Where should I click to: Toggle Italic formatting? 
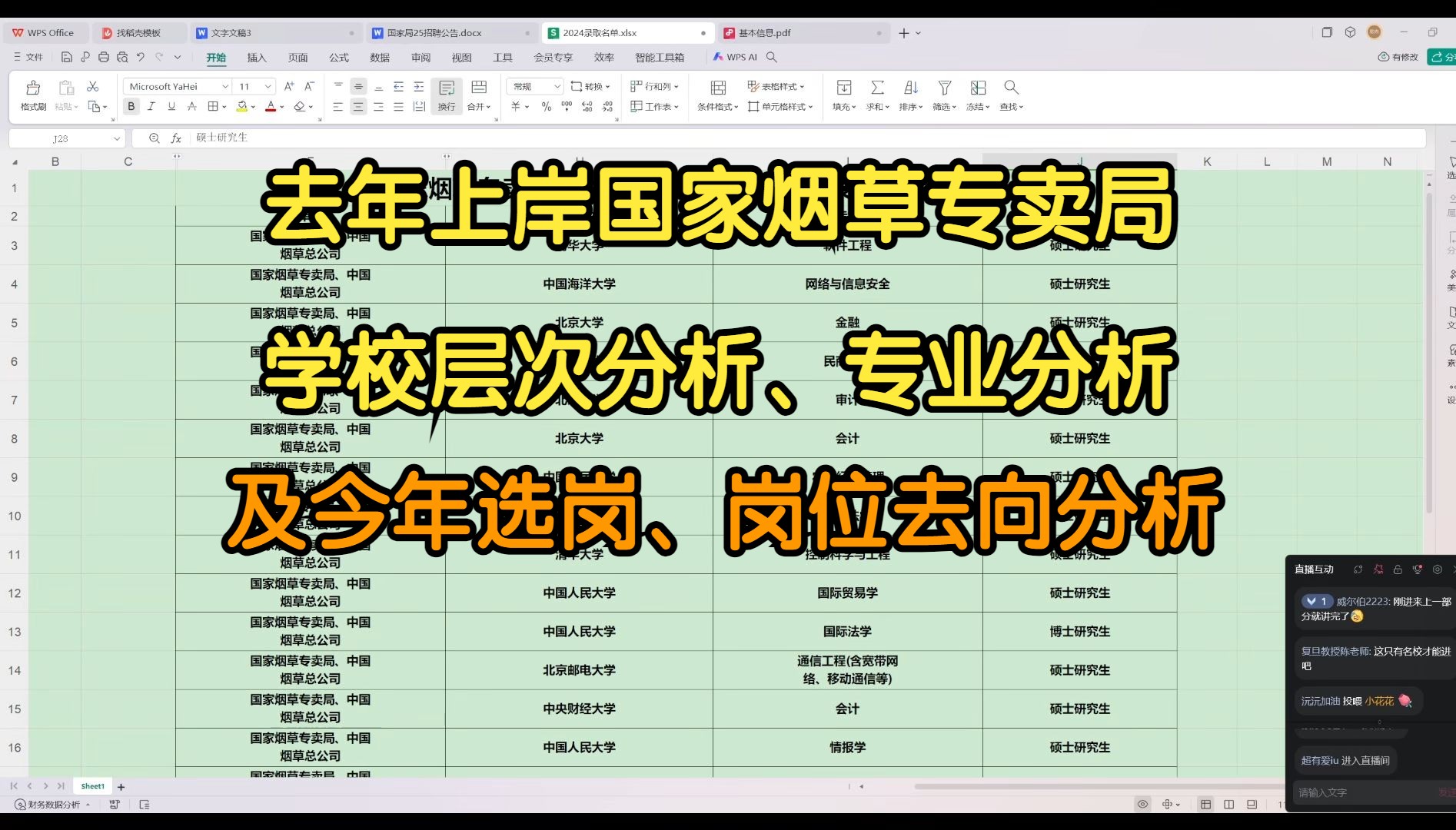click(151, 107)
